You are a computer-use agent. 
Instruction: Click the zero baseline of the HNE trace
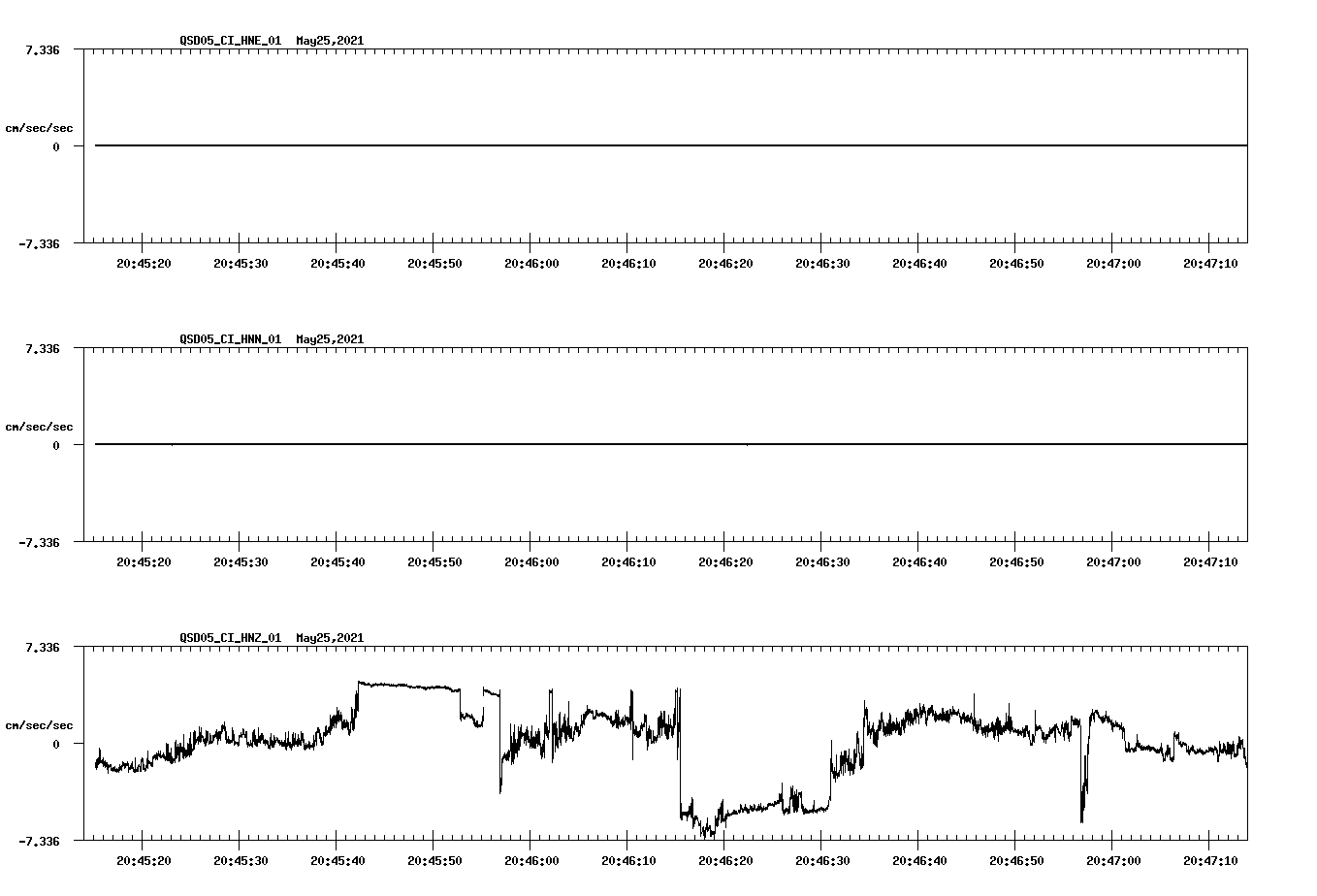click(582, 145)
